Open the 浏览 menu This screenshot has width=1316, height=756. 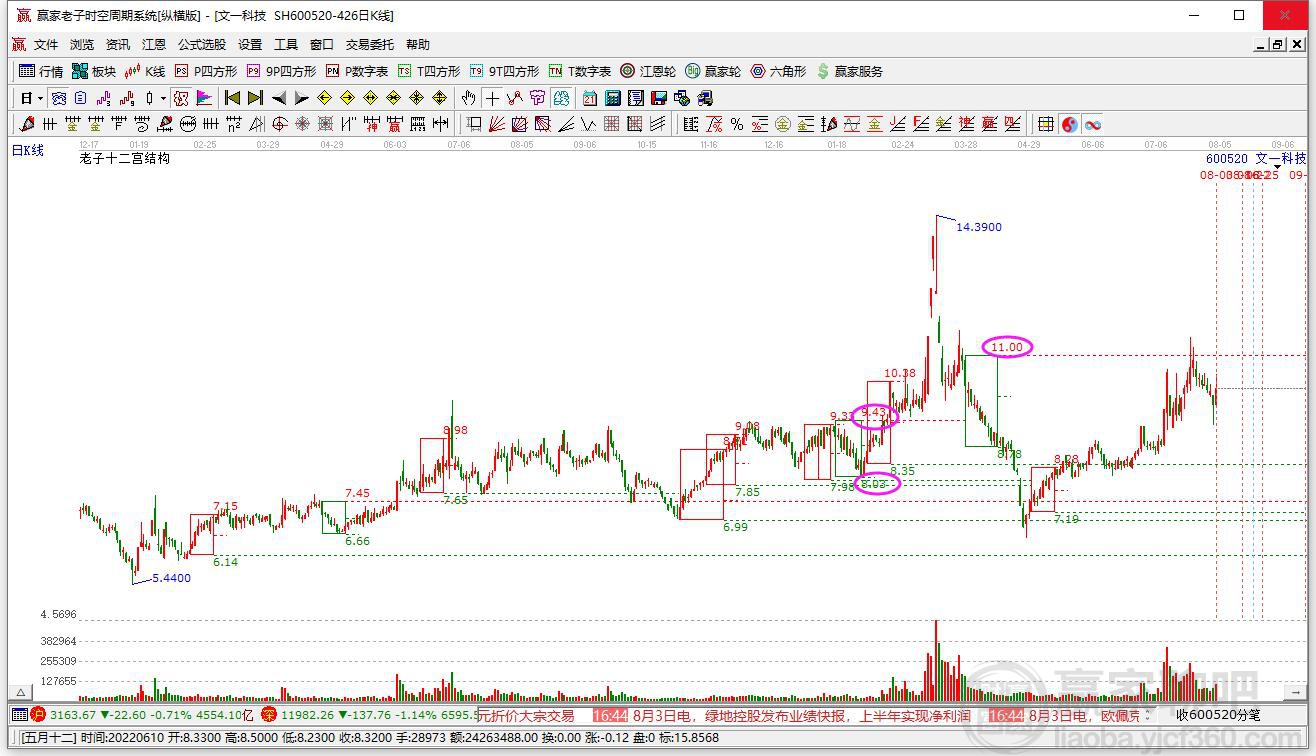click(82, 45)
